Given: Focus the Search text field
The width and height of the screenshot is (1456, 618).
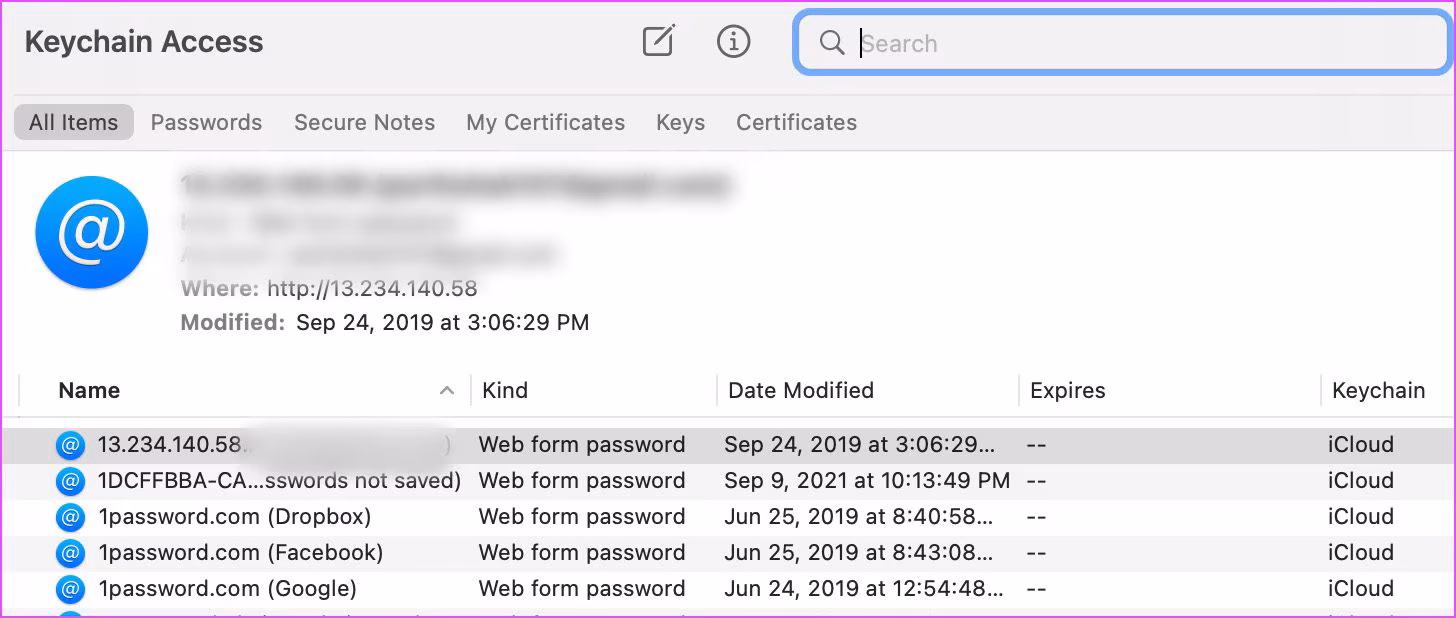Looking at the screenshot, I should pos(1140,43).
